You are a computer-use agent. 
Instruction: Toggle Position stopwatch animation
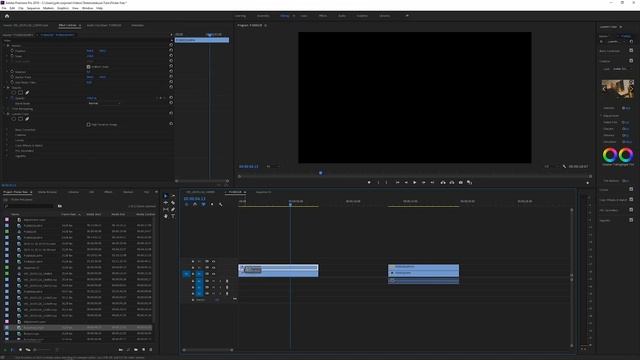pyautogui.click(x=12, y=51)
